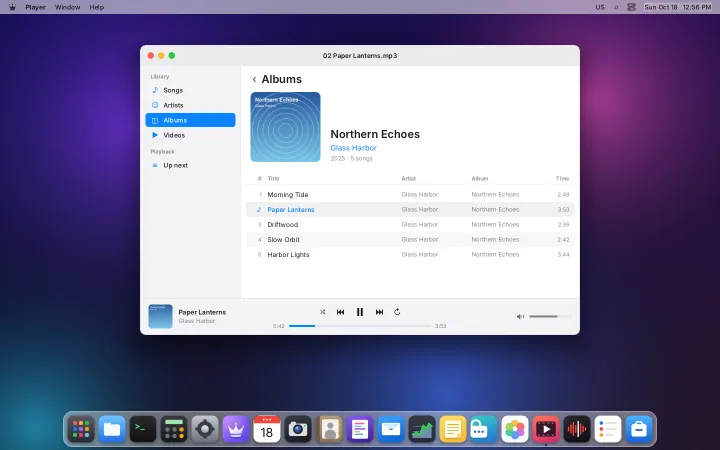
Task: Click the Artist column header
Action: (409, 179)
